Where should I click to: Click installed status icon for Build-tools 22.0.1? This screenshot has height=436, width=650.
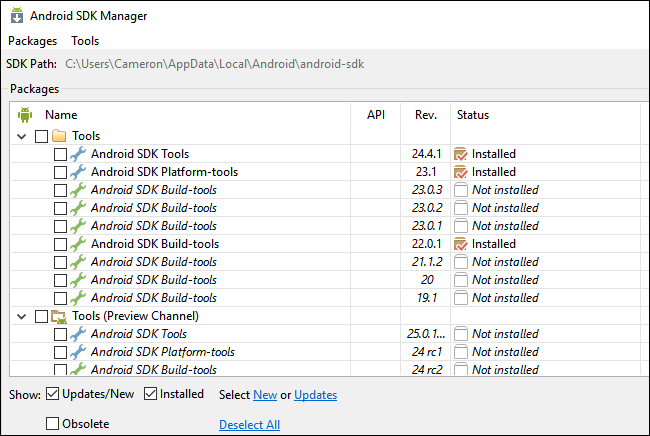click(460, 244)
